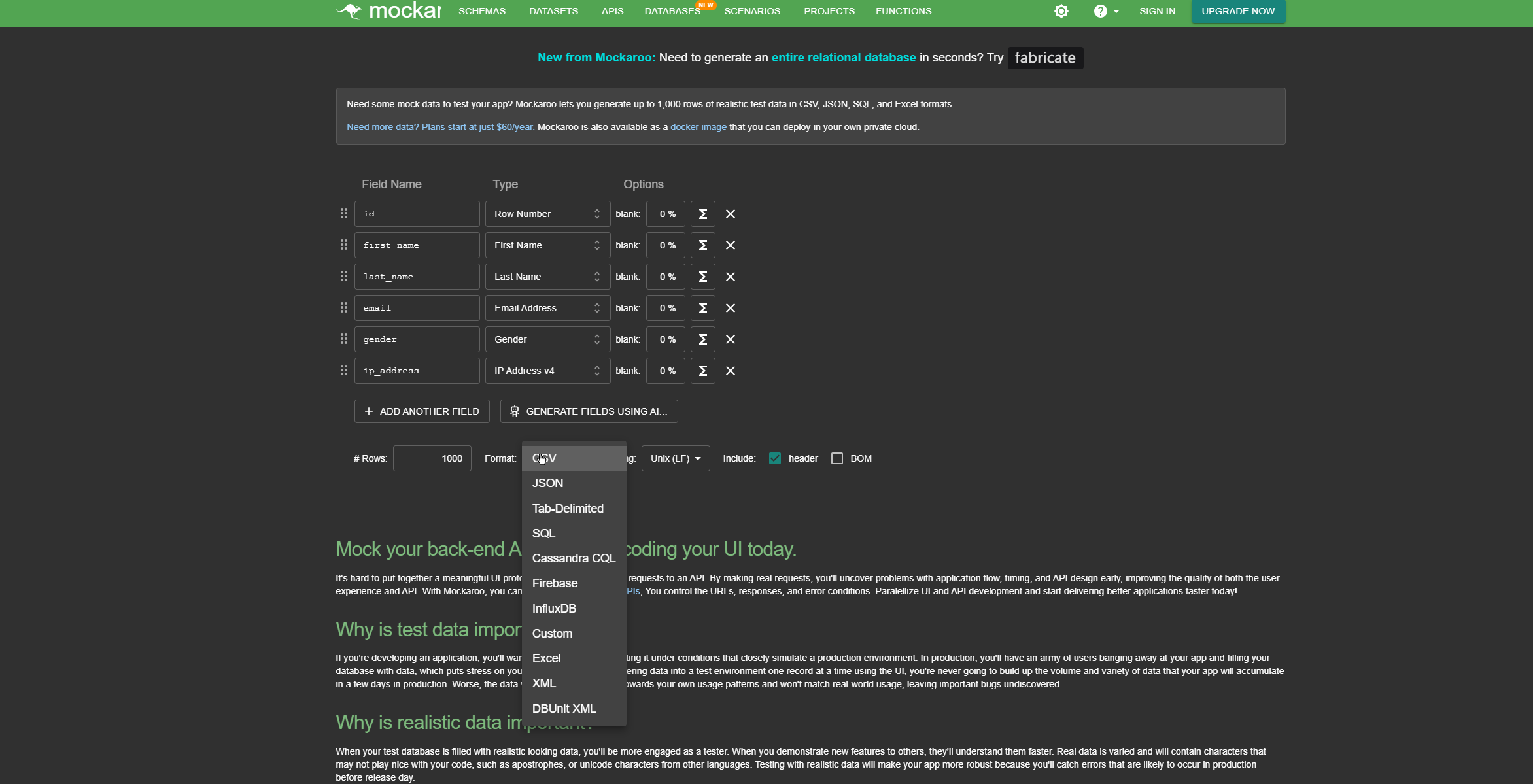Remove the gender field with X
Image resolution: width=1533 pixels, height=784 pixels.
point(731,339)
